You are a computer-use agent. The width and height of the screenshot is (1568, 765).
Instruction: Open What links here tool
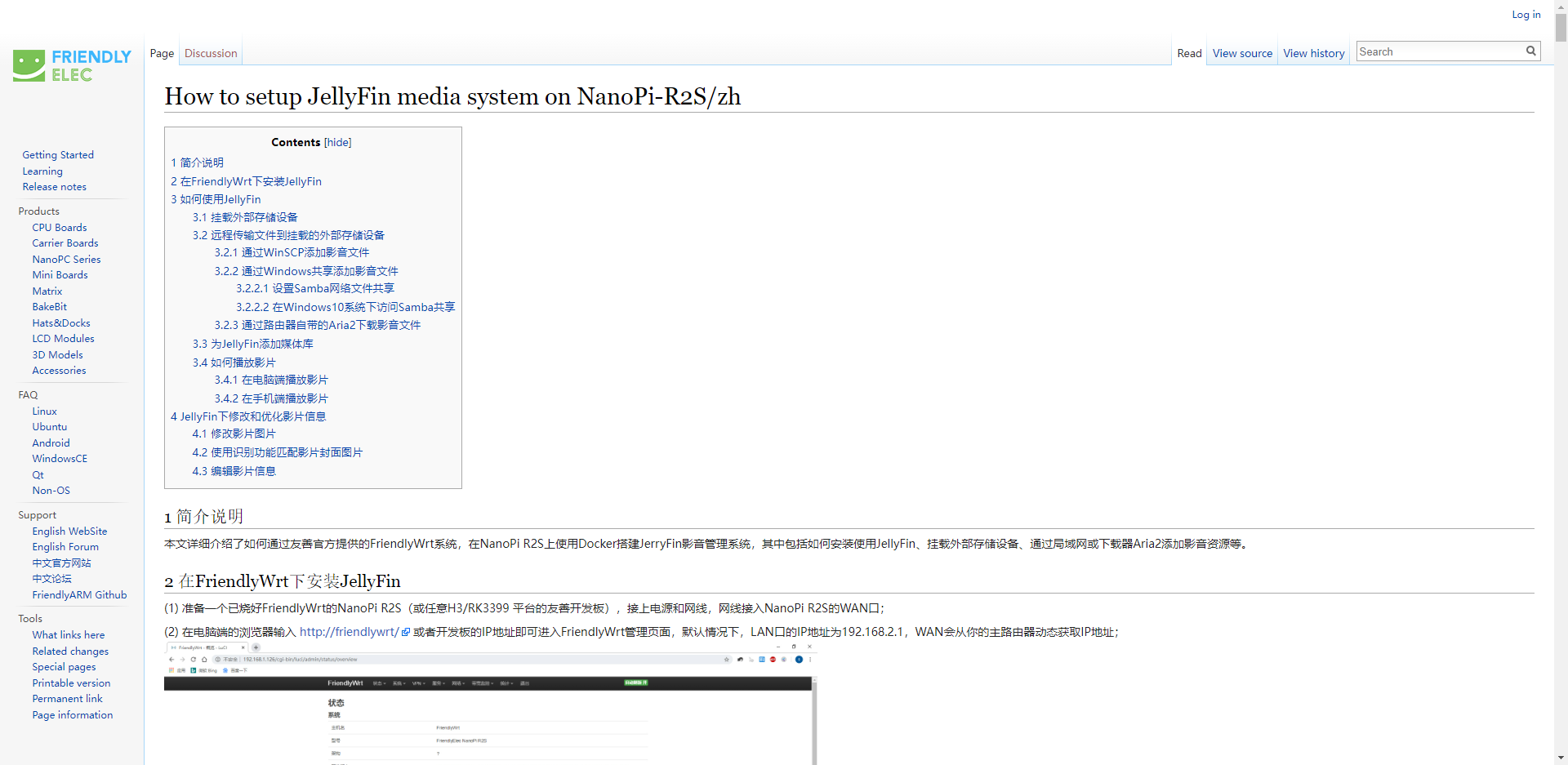pyautogui.click(x=69, y=634)
